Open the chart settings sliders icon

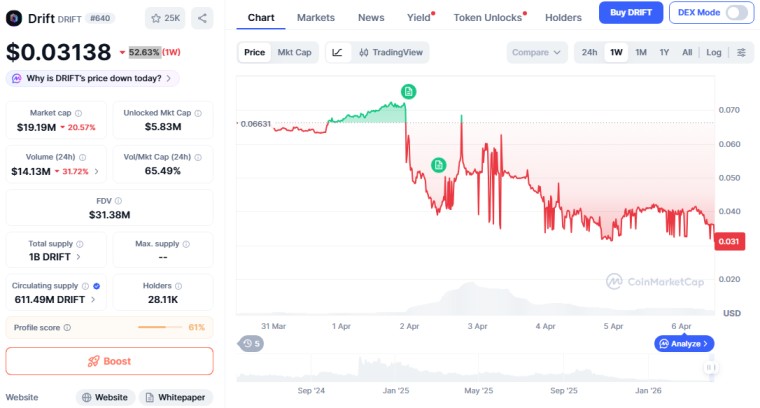[x=741, y=52]
